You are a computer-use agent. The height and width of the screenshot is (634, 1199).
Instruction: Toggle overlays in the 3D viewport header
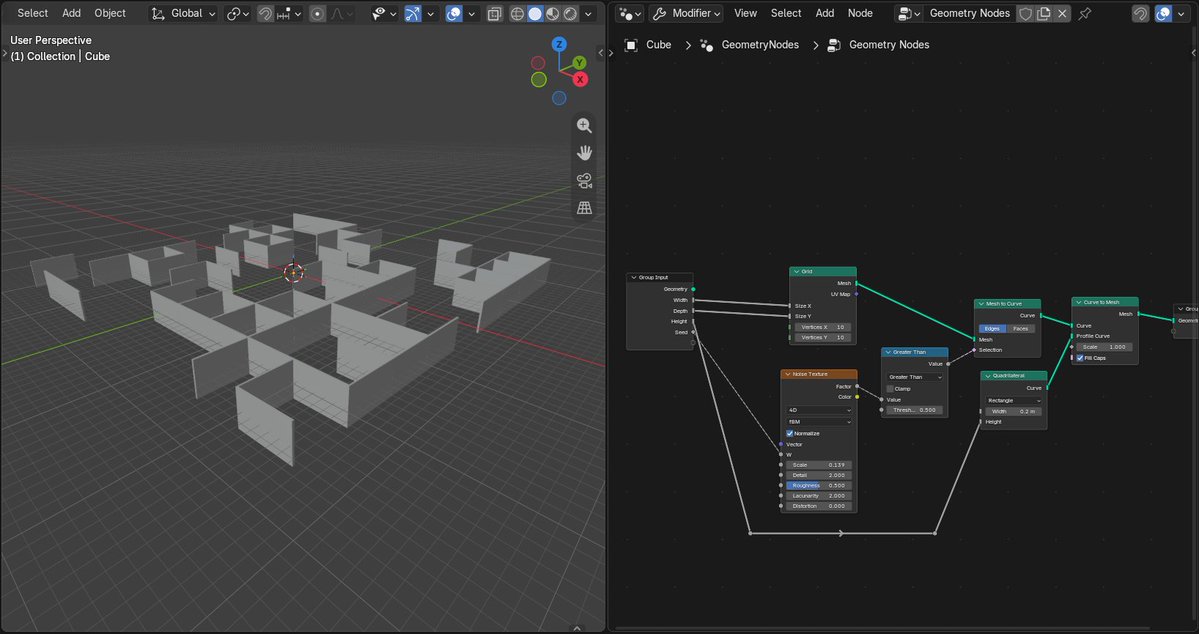tap(454, 14)
